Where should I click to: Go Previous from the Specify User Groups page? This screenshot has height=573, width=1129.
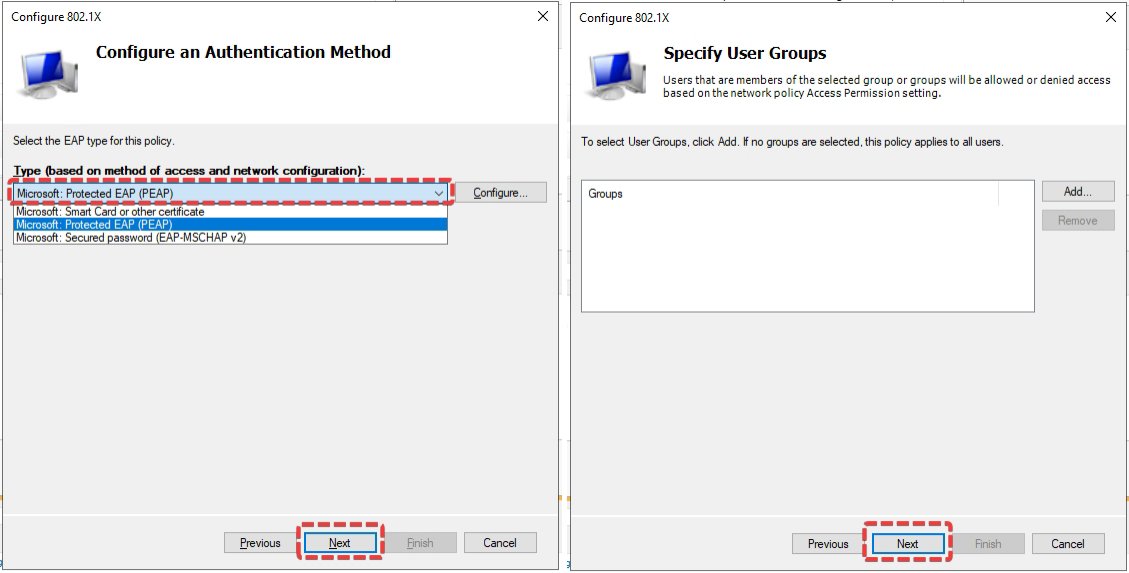[828, 544]
